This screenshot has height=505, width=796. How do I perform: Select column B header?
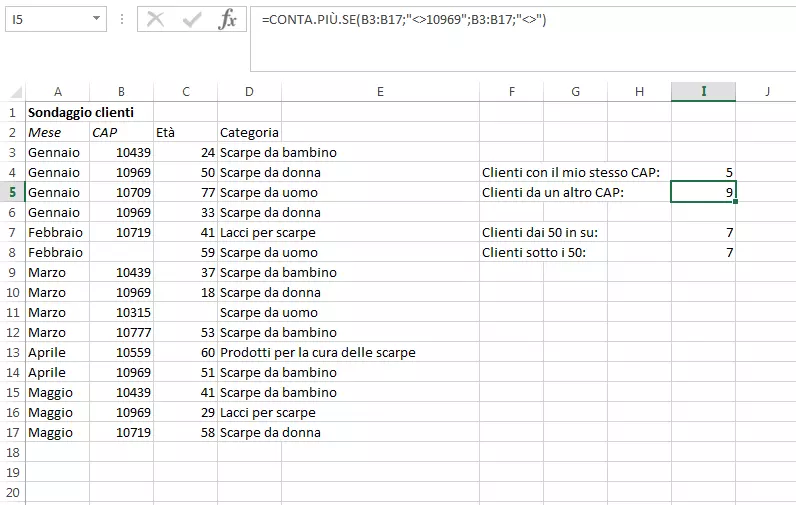(x=121, y=92)
